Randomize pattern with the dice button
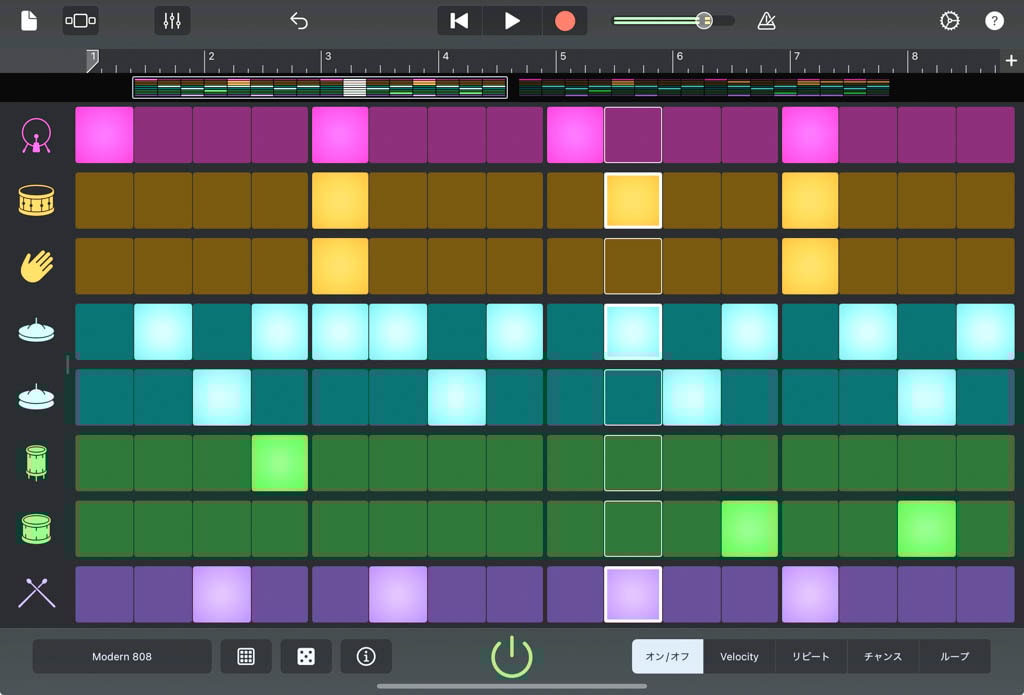1024x695 pixels. (x=306, y=657)
